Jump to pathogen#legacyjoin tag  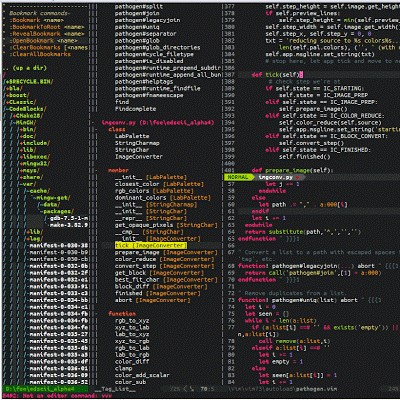147,20
